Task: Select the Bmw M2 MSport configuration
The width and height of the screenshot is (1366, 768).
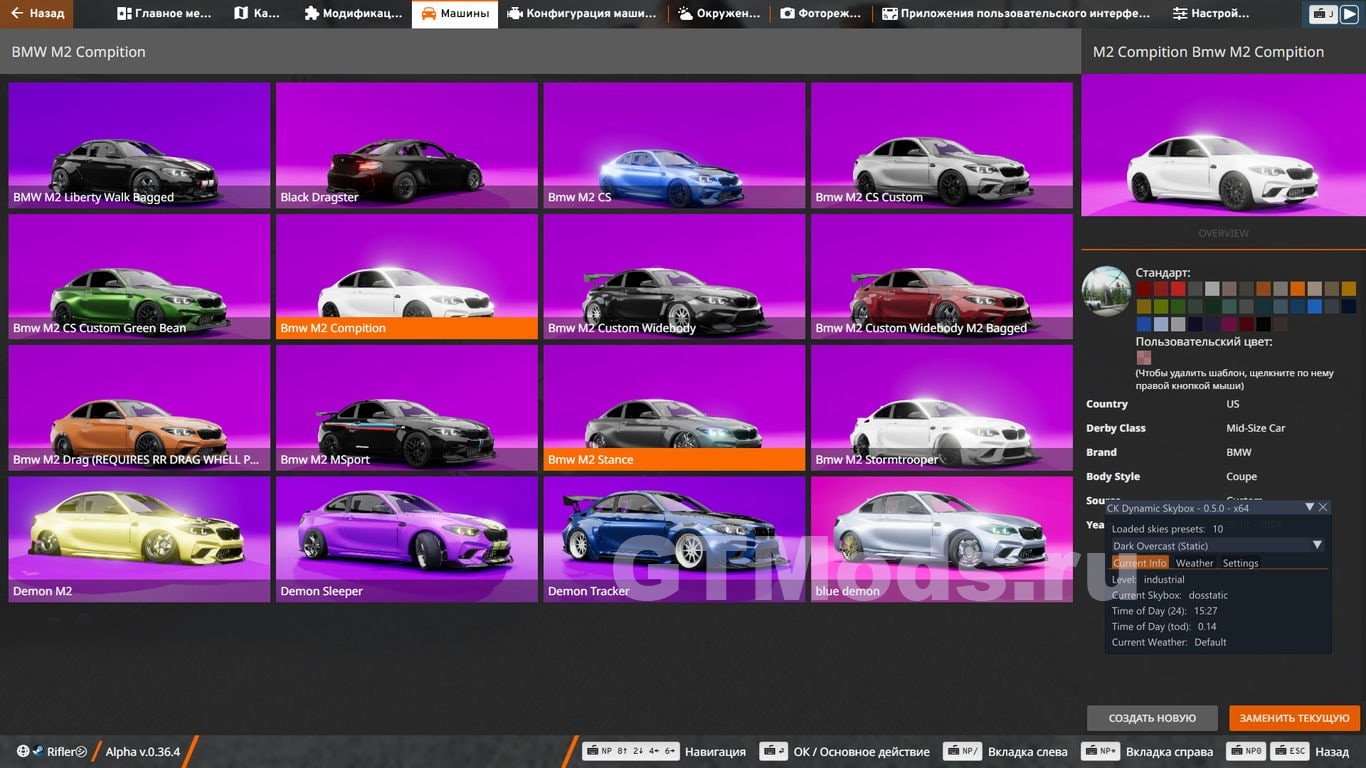Action: [x=407, y=408]
